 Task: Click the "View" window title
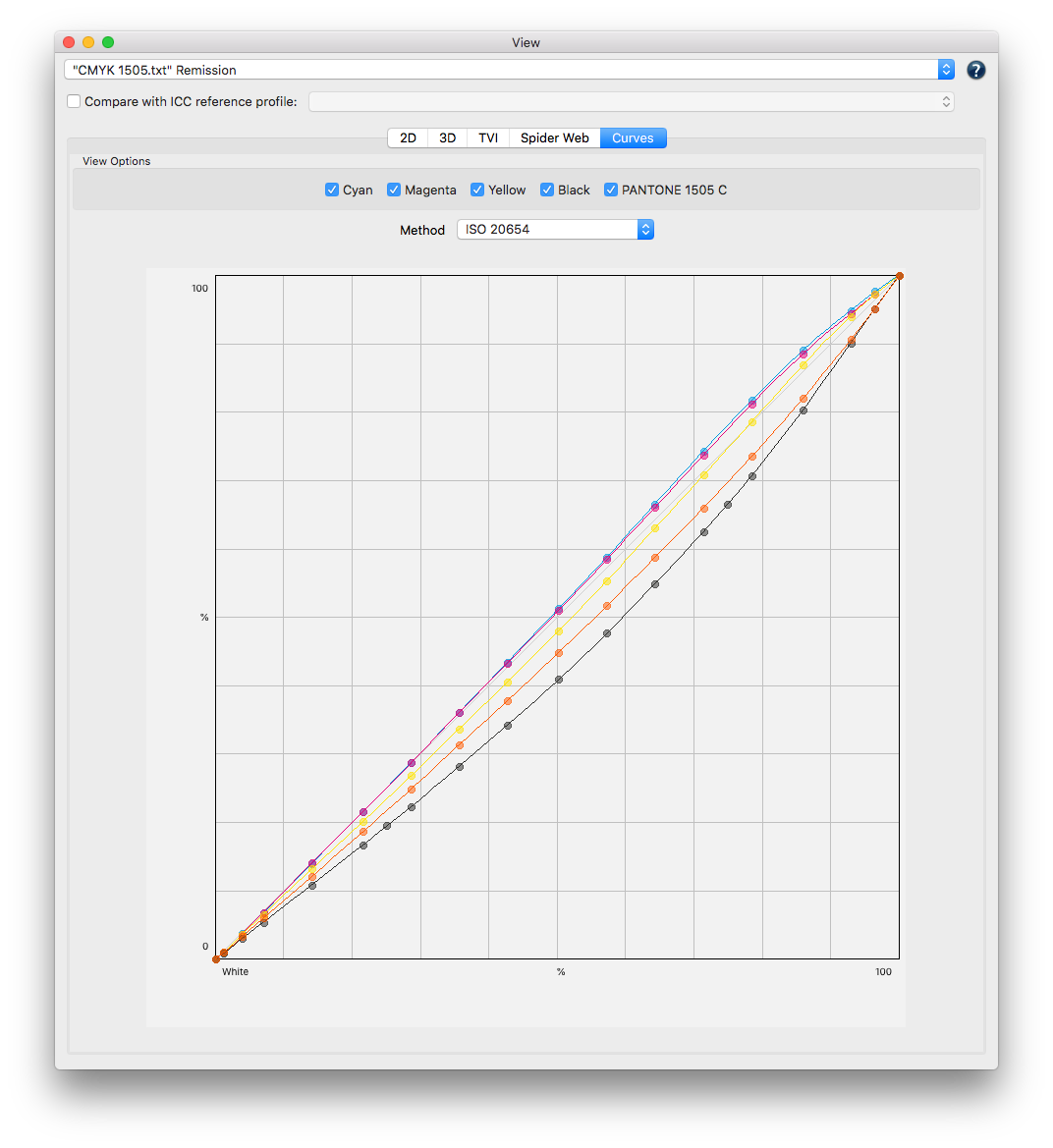tap(526, 42)
